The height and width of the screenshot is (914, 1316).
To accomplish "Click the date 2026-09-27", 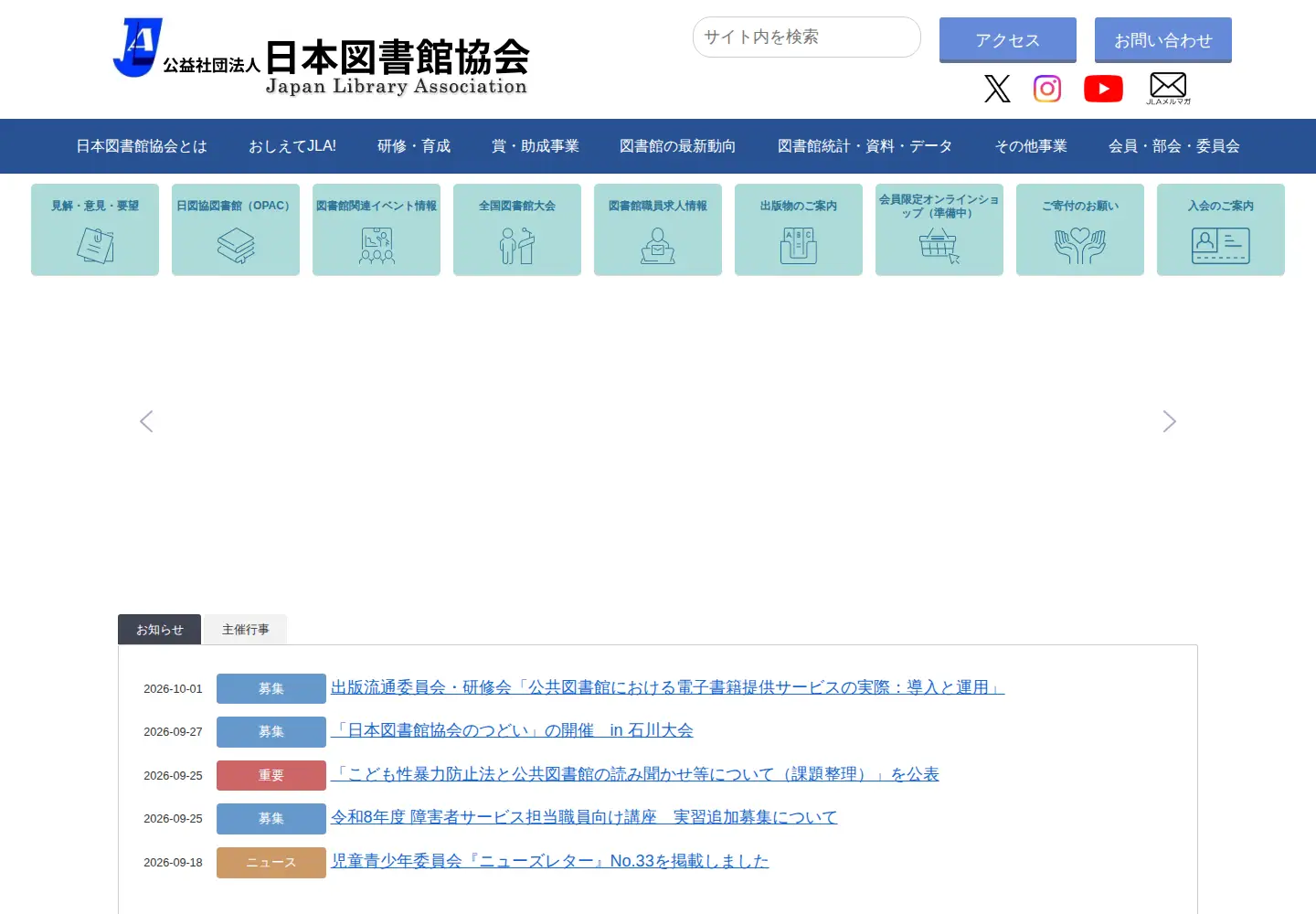I will point(173,732).
